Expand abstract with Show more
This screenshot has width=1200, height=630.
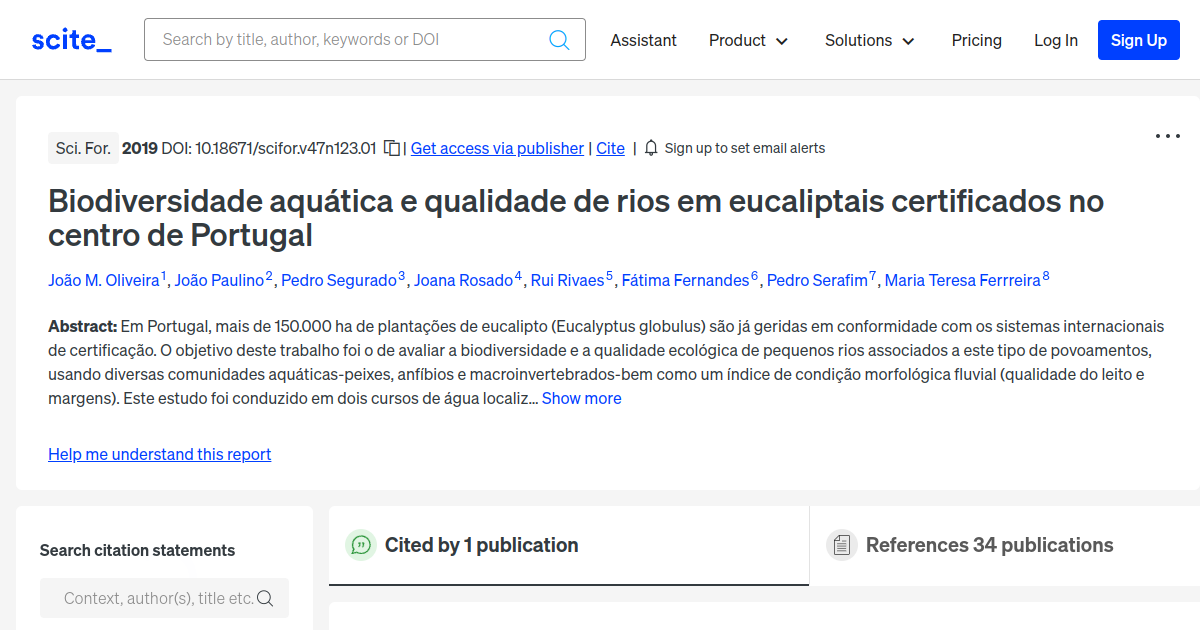[x=582, y=398]
